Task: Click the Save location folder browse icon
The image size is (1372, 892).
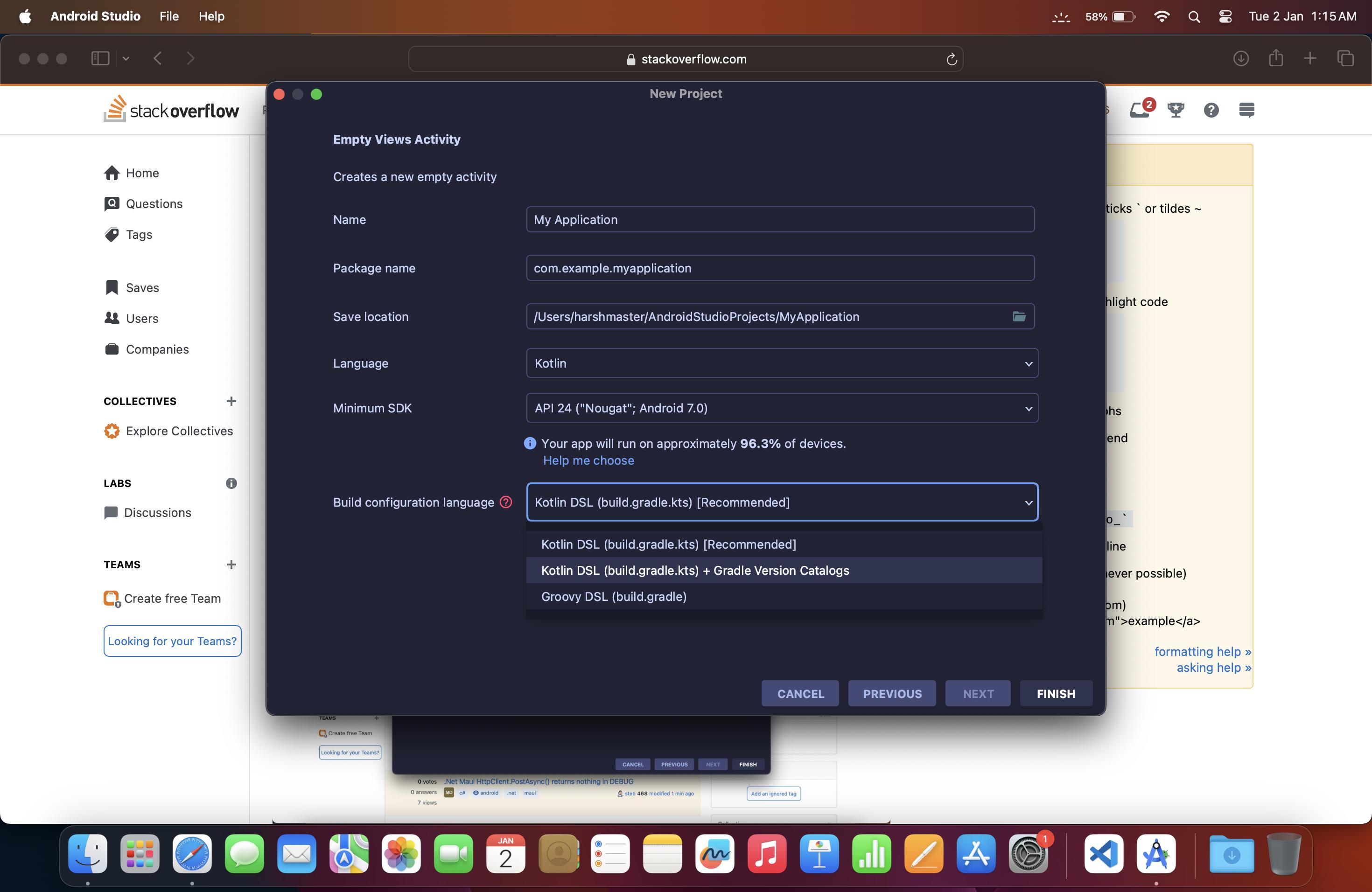Action: tap(1019, 316)
